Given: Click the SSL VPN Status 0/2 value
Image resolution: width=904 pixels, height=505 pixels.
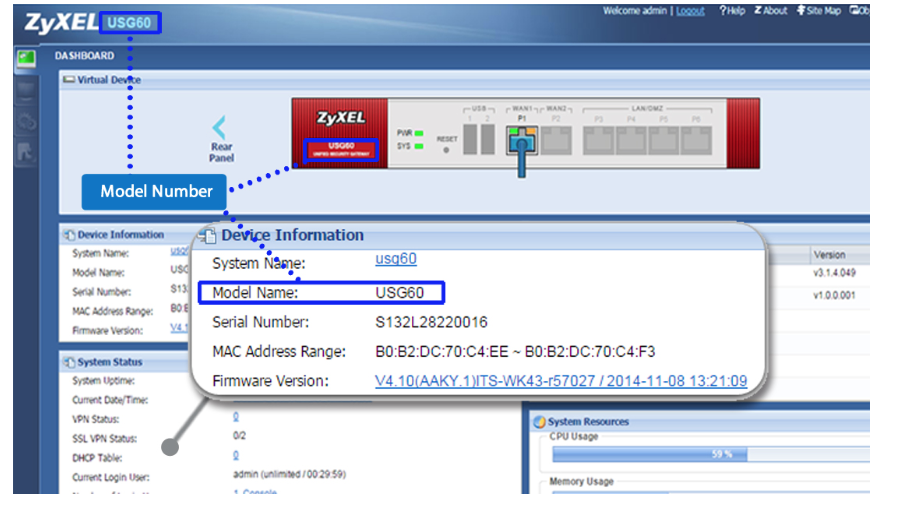Looking at the screenshot, I should point(239,436).
